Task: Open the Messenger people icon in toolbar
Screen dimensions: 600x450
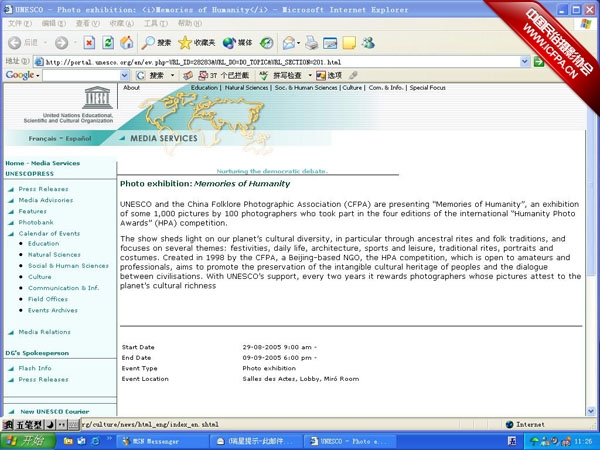Action: pyautogui.click(x=368, y=43)
